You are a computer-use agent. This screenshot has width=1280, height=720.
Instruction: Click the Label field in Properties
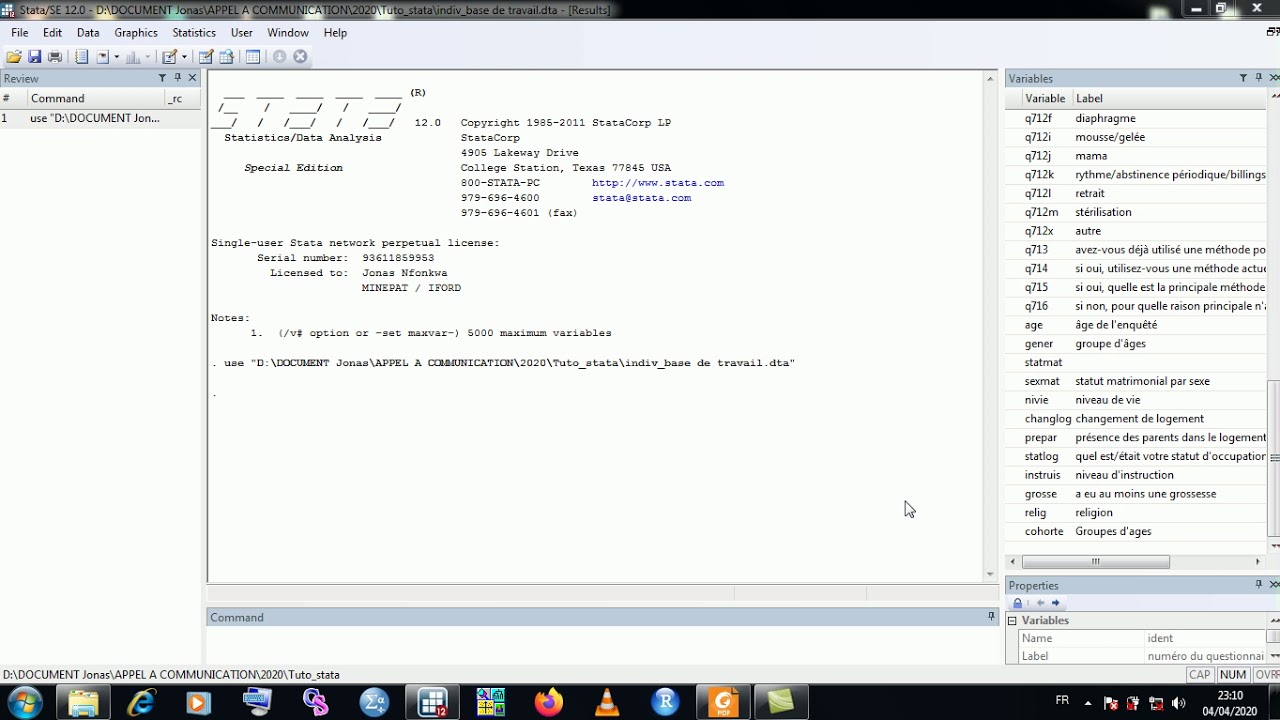click(x=1205, y=656)
